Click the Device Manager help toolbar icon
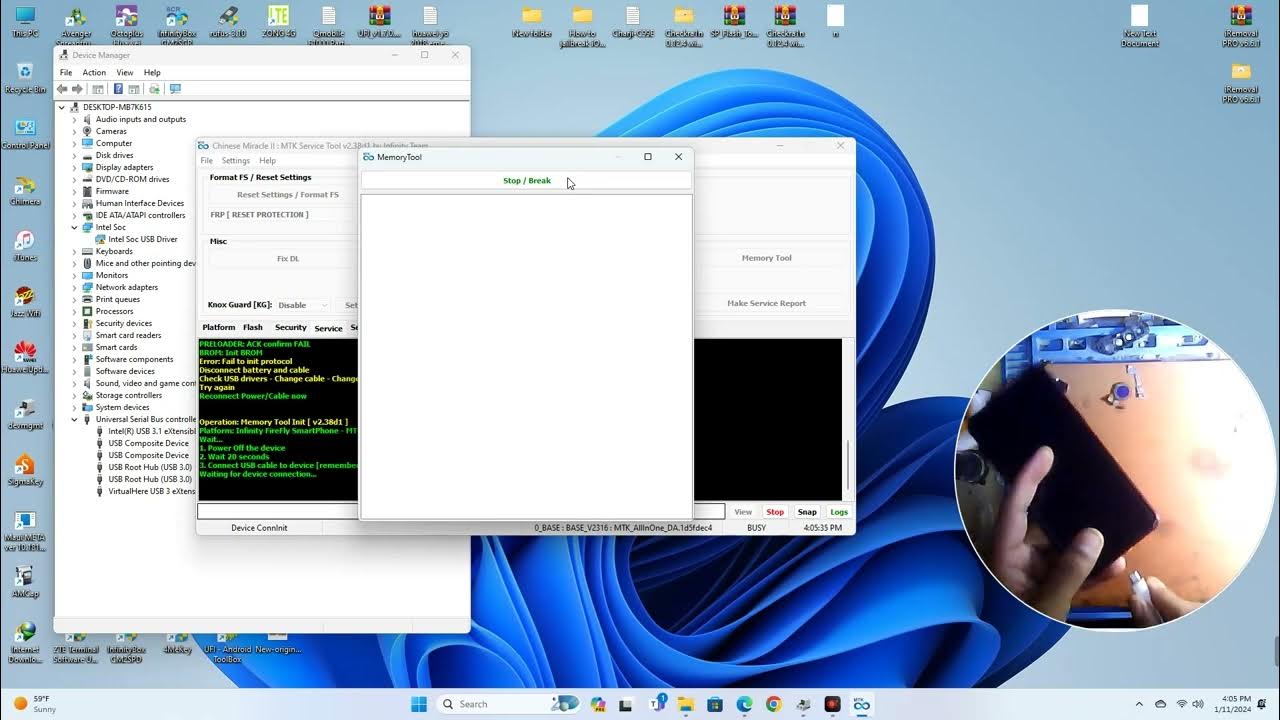Viewport: 1280px width, 720px height. point(118,89)
